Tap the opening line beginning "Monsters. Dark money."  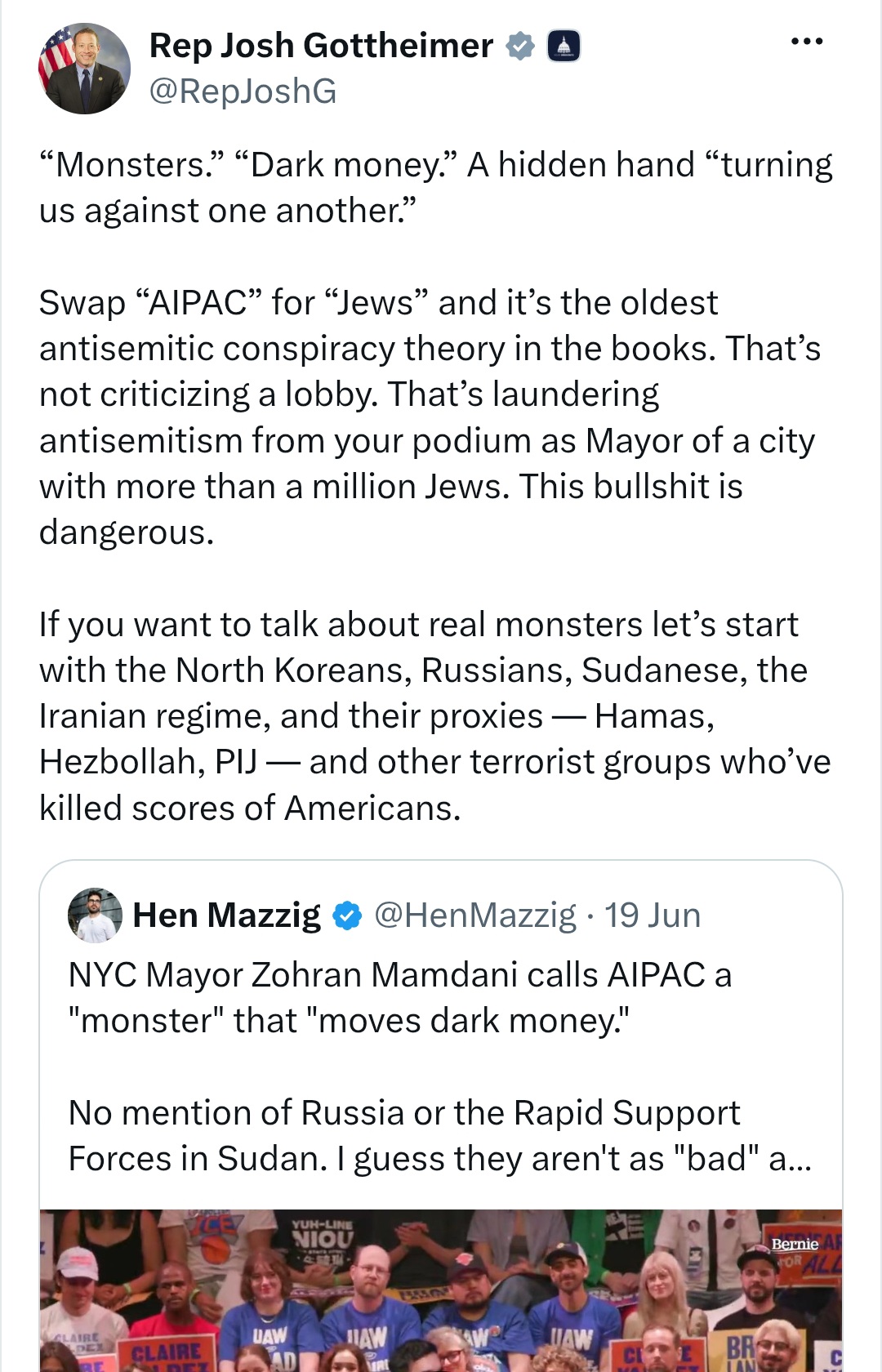(x=436, y=187)
